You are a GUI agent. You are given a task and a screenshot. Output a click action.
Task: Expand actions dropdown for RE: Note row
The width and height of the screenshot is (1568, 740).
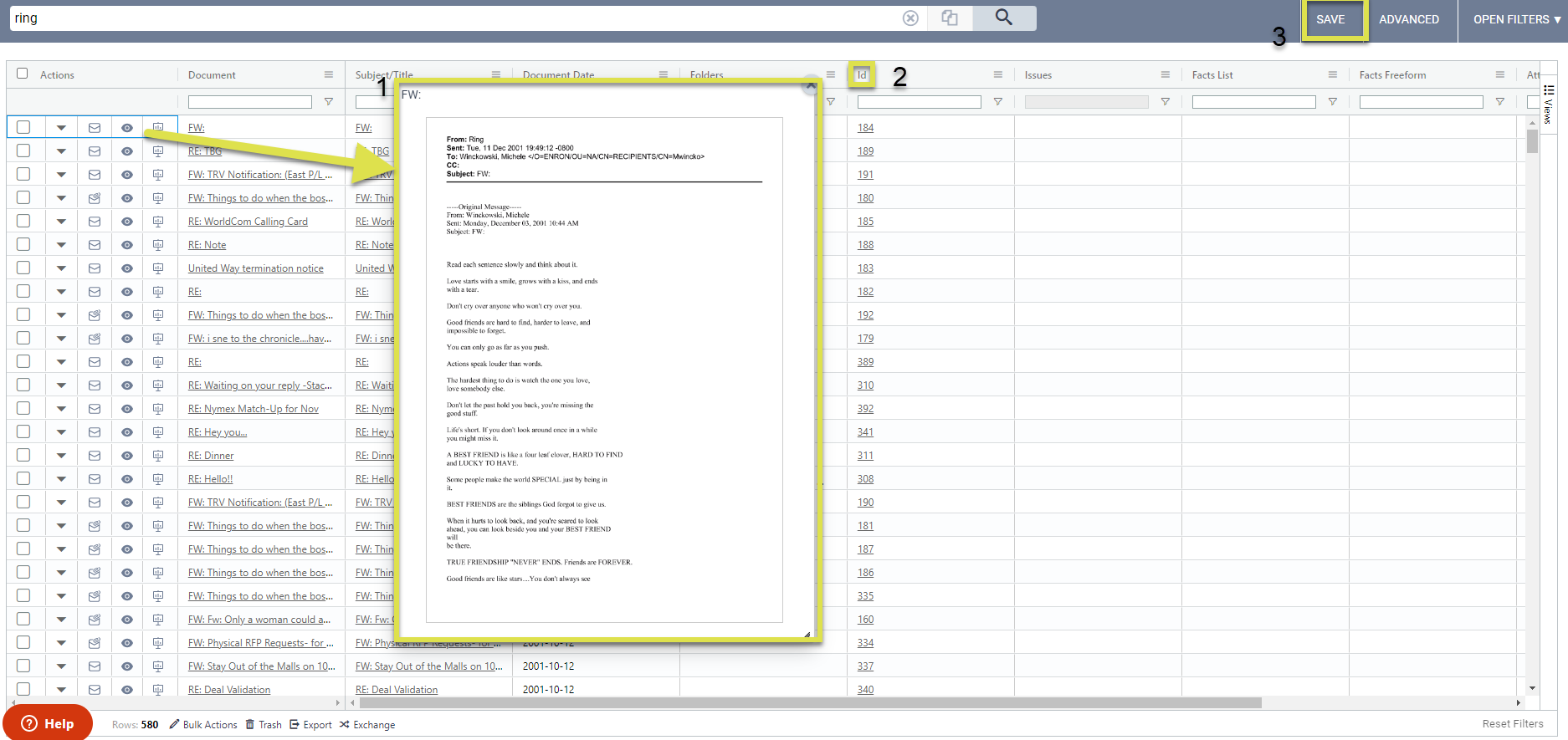[x=61, y=245]
